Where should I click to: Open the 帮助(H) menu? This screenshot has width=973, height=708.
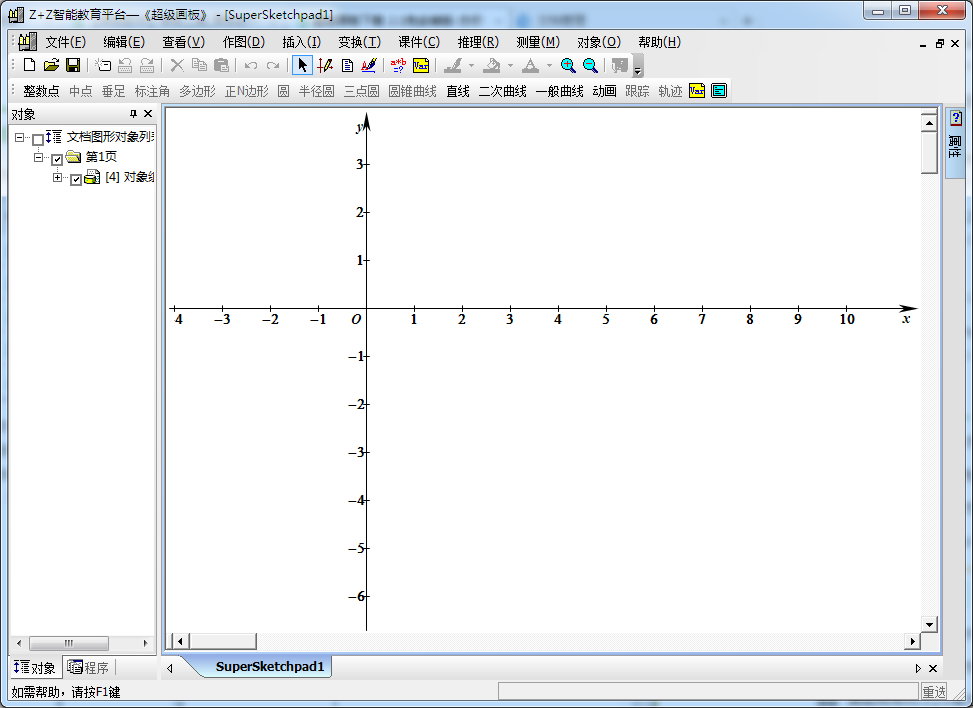pos(660,42)
